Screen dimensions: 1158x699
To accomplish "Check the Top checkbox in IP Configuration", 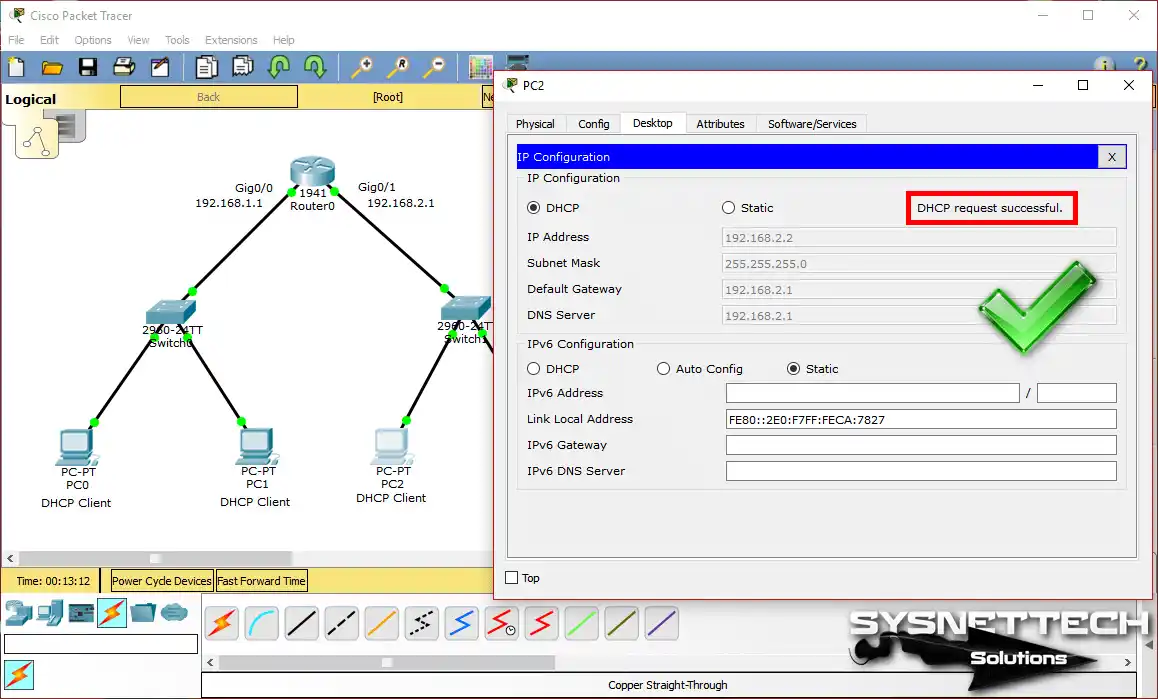I will click(x=509, y=577).
